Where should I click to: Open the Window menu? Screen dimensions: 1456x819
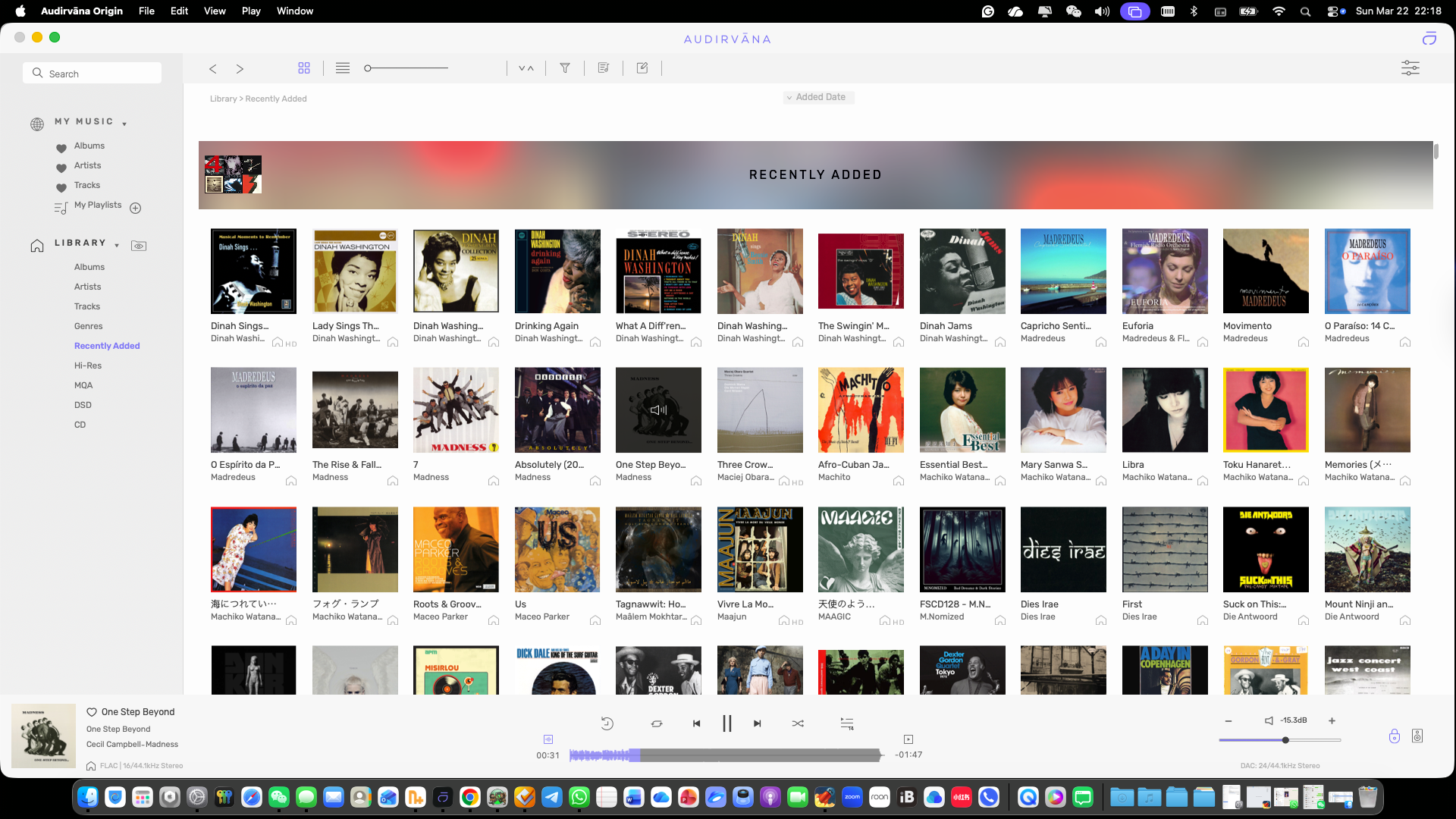coord(294,11)
